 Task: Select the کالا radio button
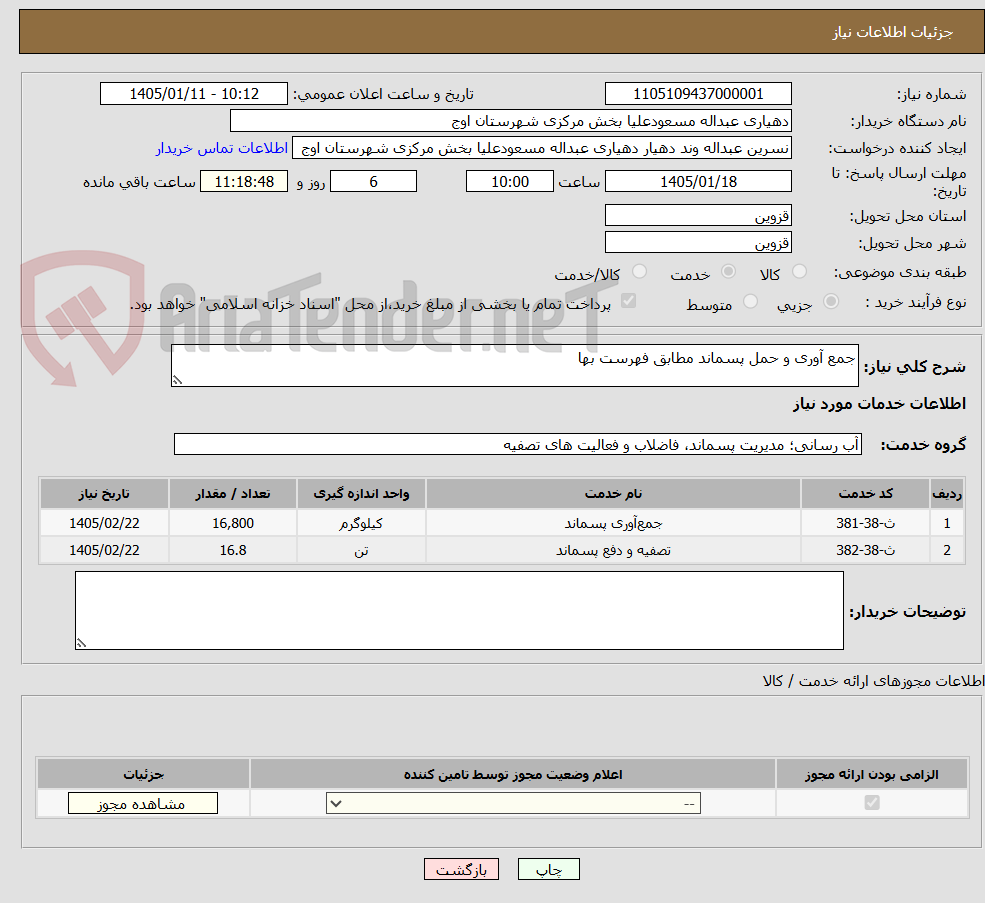pyautogui.click(x=799, y=271)
